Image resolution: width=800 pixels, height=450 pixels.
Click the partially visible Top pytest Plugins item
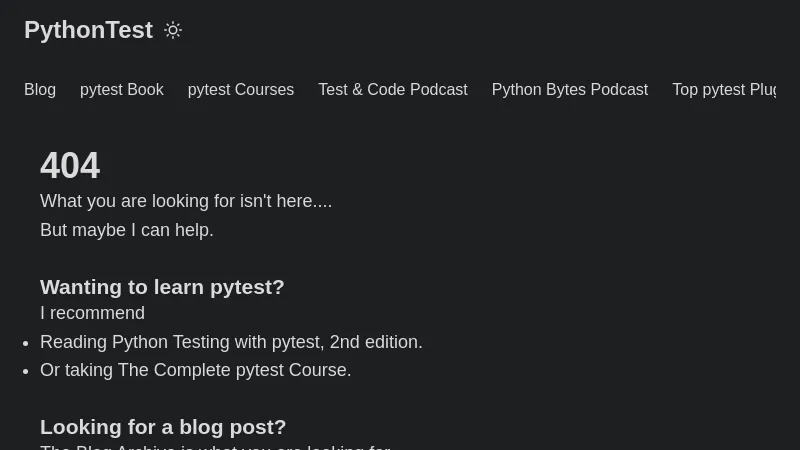pyautogui.click(x=724, y=90)
